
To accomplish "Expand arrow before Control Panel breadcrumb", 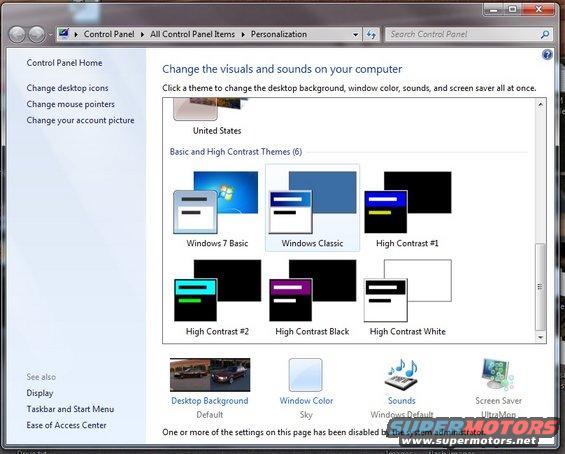I will tap(76, 35).
